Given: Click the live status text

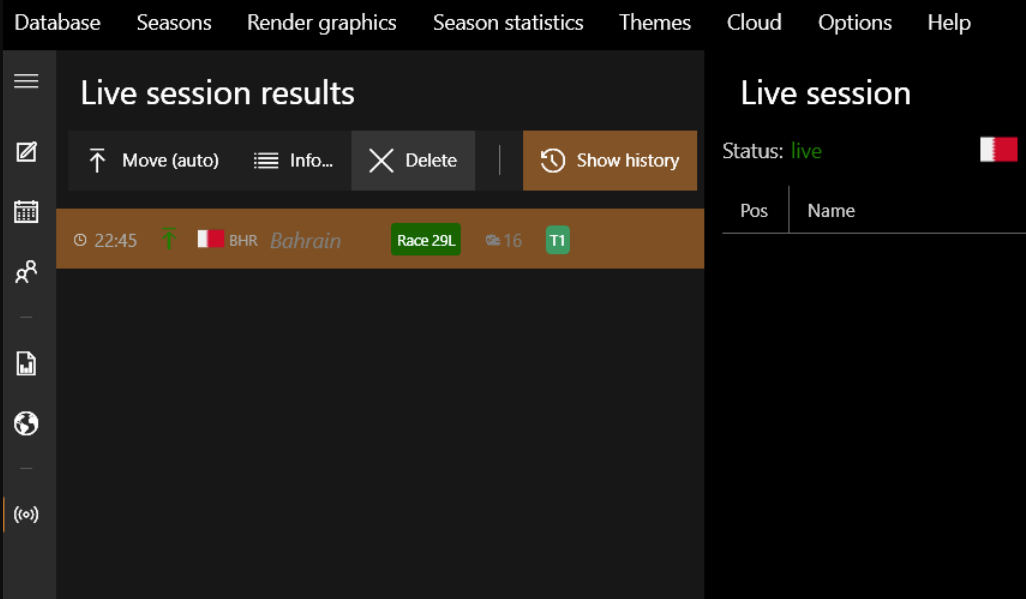Looking at the screenshot, I should tap(806, 151).
